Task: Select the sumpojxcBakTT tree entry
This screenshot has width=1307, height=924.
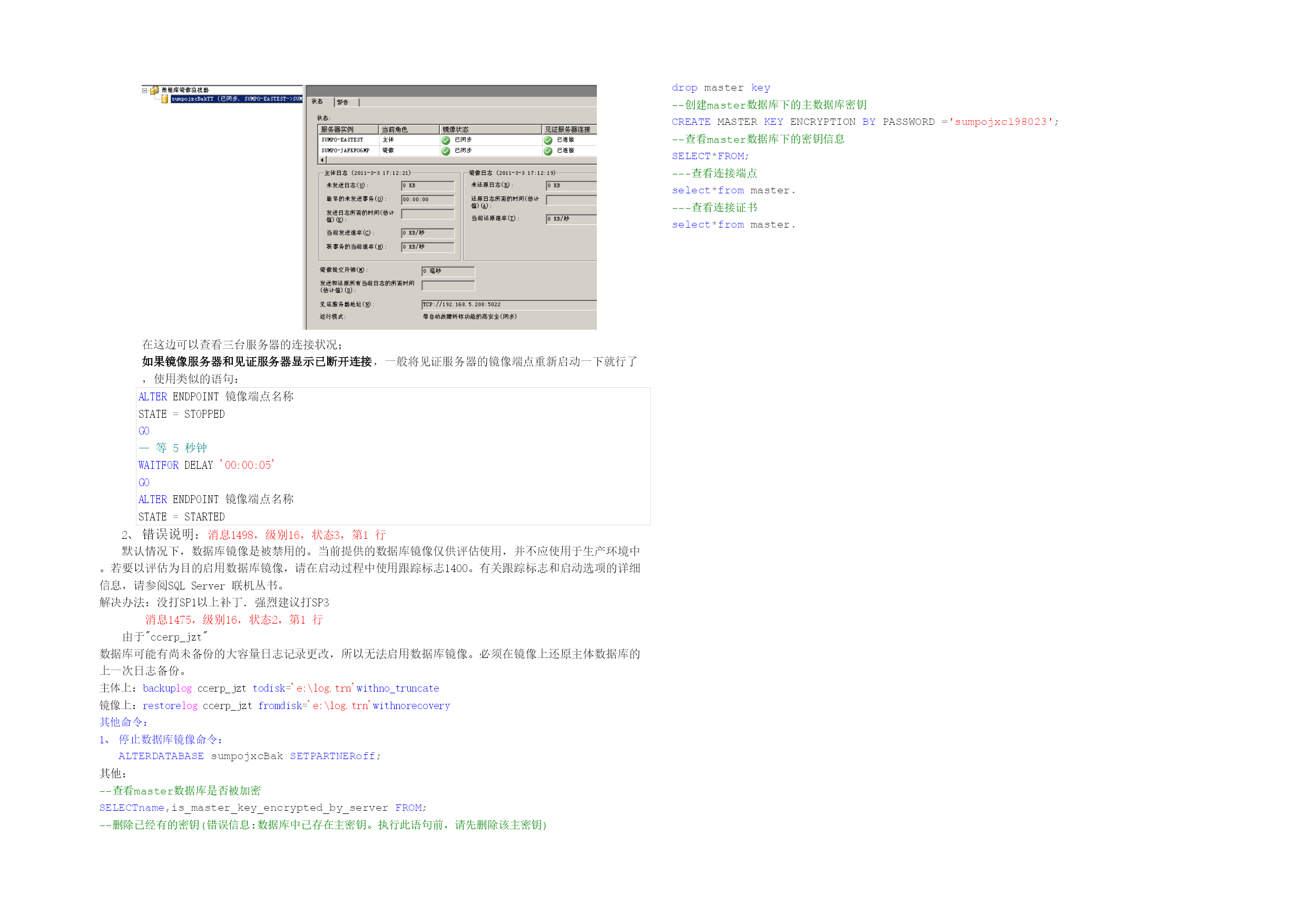Action: [x=236, y=99]
